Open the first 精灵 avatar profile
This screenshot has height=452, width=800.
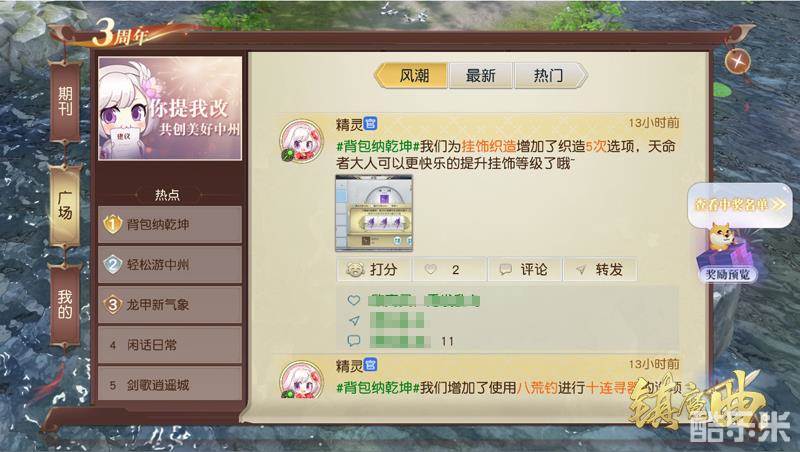[x=302, y=141]
